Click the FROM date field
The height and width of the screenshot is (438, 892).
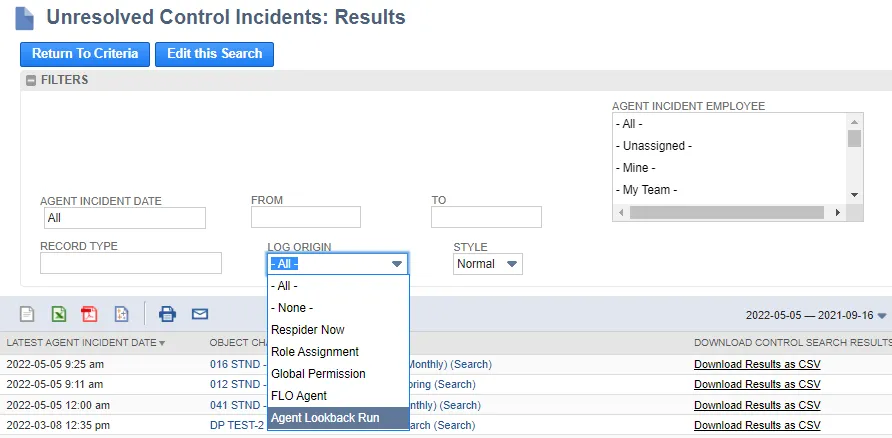(x=306, y=217)
